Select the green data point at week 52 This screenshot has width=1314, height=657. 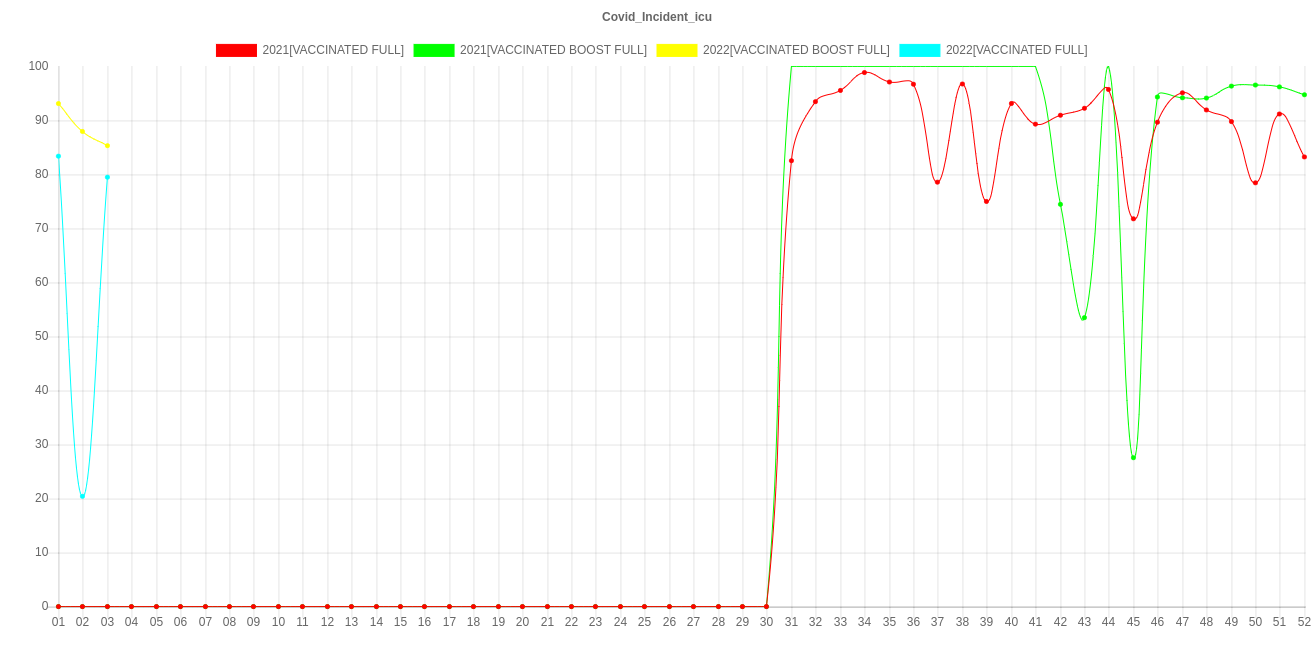click(1304, 95)
